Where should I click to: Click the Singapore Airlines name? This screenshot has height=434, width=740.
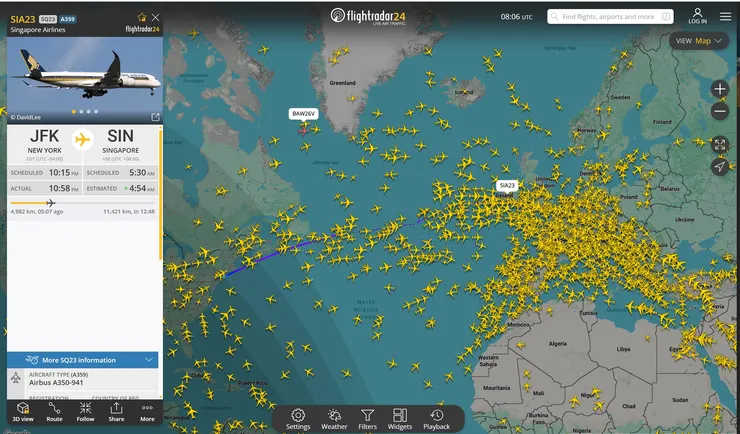(38, 30)
